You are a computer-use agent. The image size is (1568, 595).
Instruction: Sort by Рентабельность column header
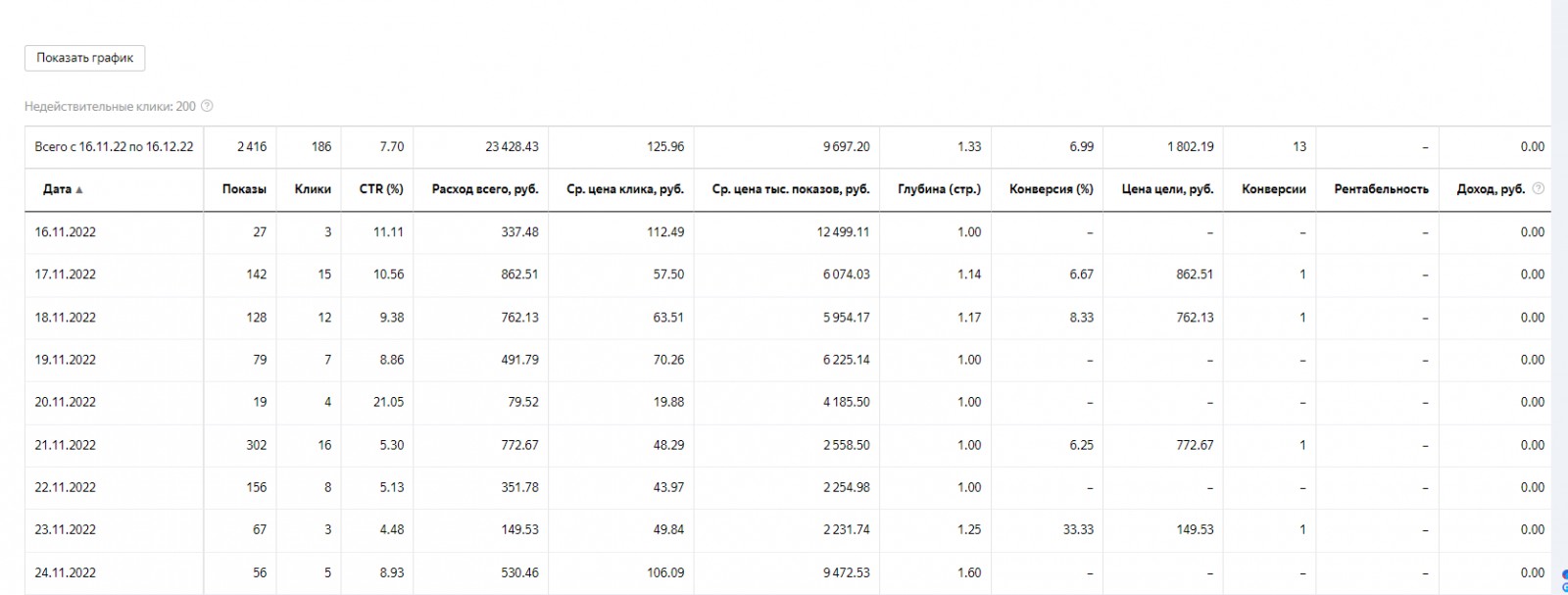click(x=1381, y=189)
